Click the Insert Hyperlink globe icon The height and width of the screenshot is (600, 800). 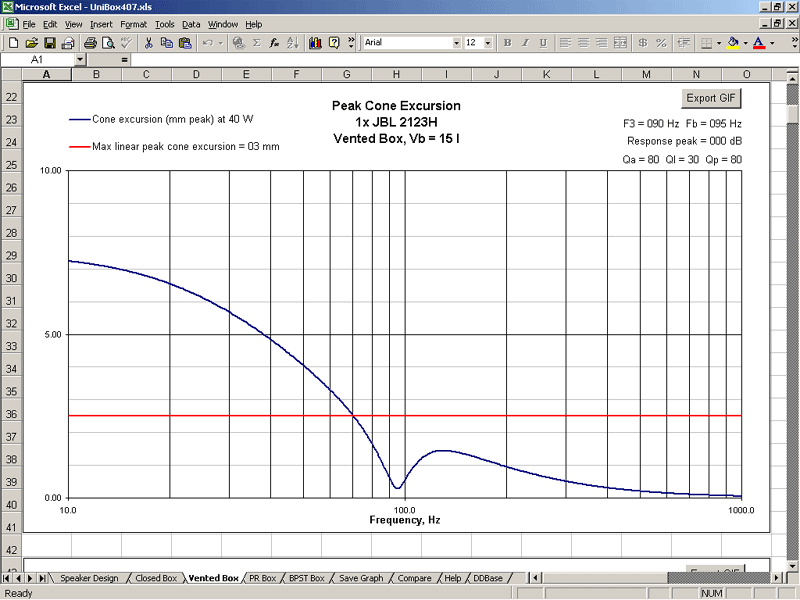click(238, 43)
